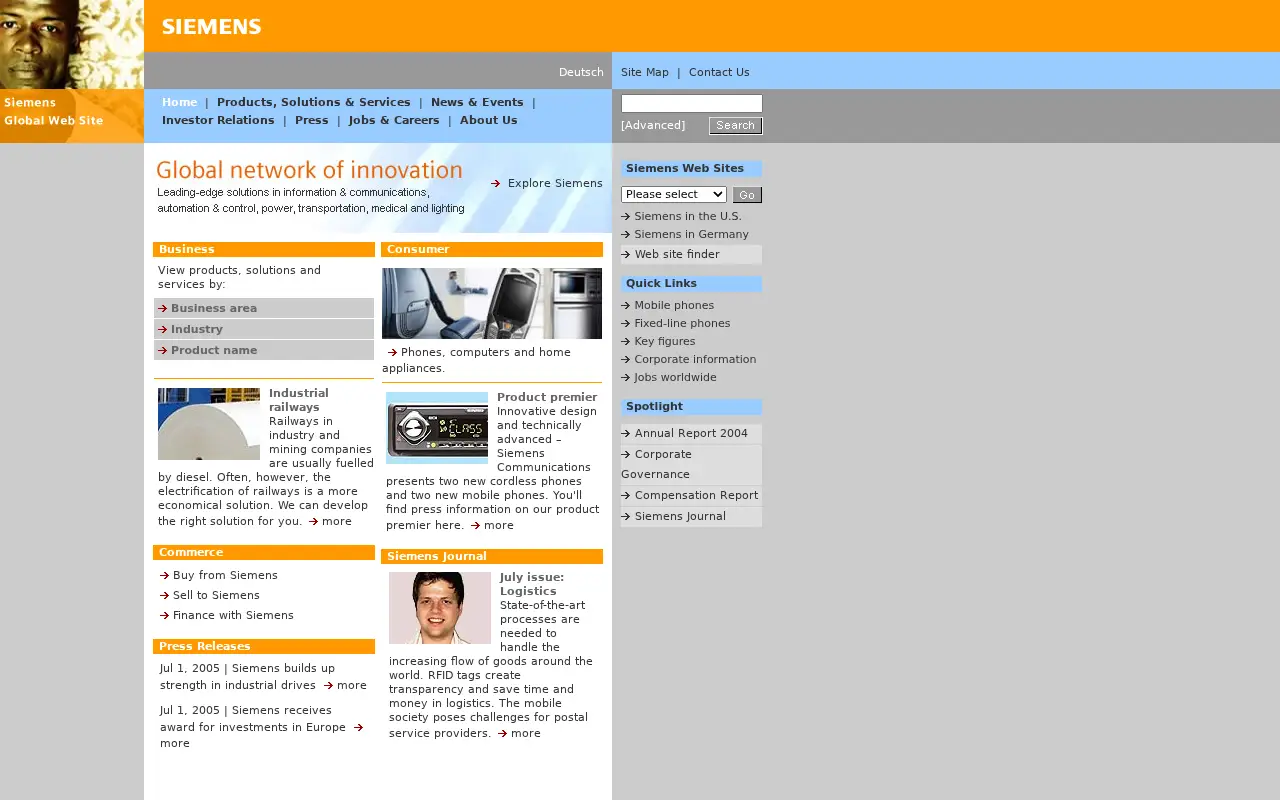The image size is (1280, 800).
Task: Switch language to Deutsch
Action: 581,72
